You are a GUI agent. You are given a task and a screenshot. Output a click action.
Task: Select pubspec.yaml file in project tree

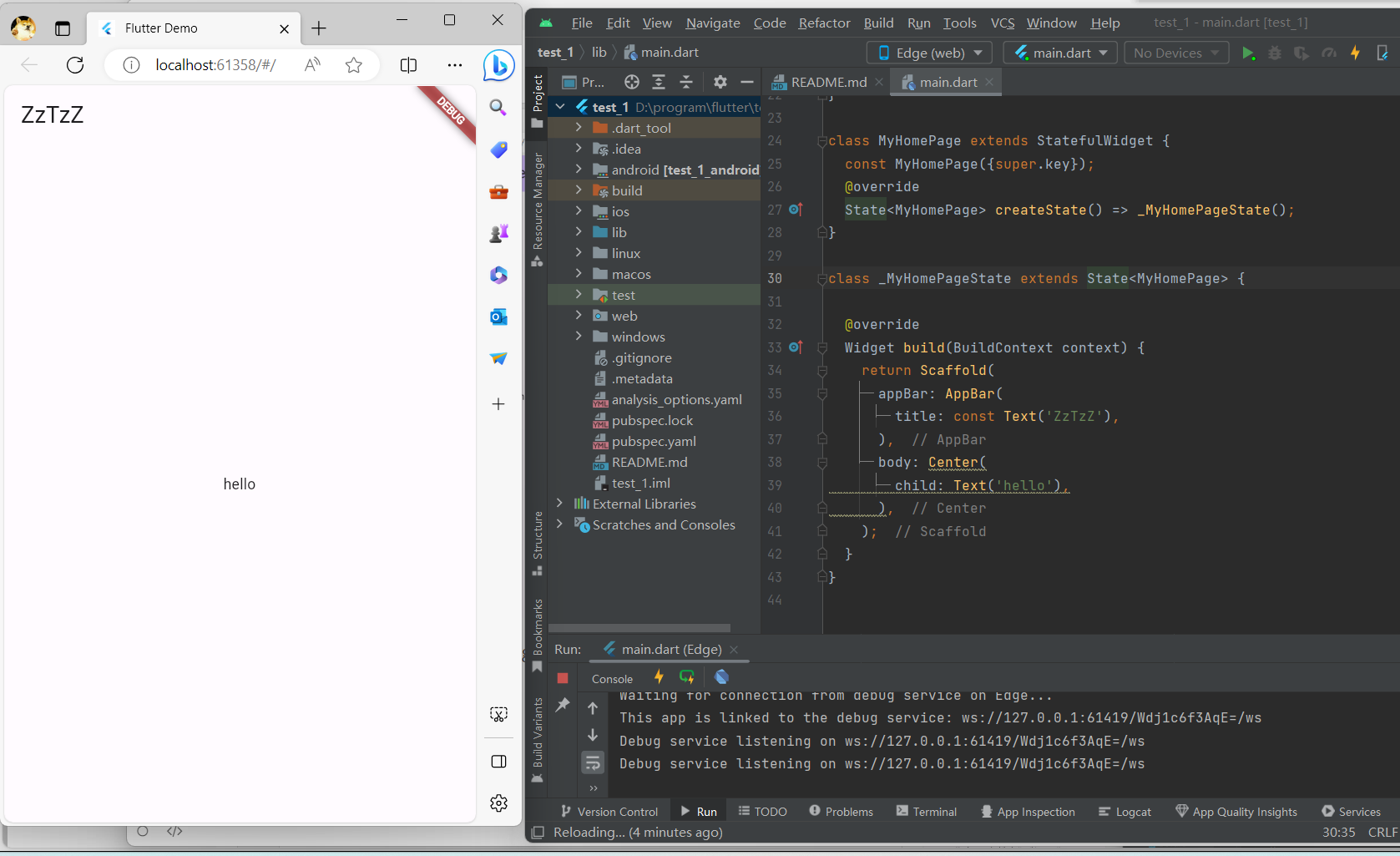click(654, 441)
